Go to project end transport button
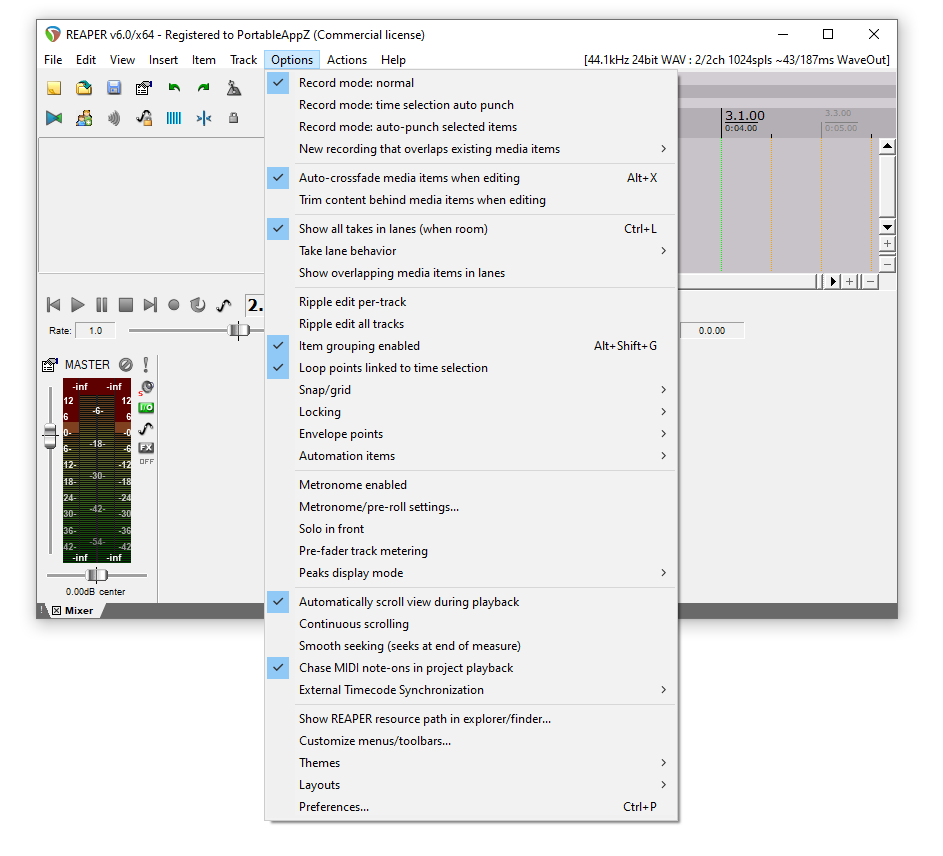 point(150,305)
